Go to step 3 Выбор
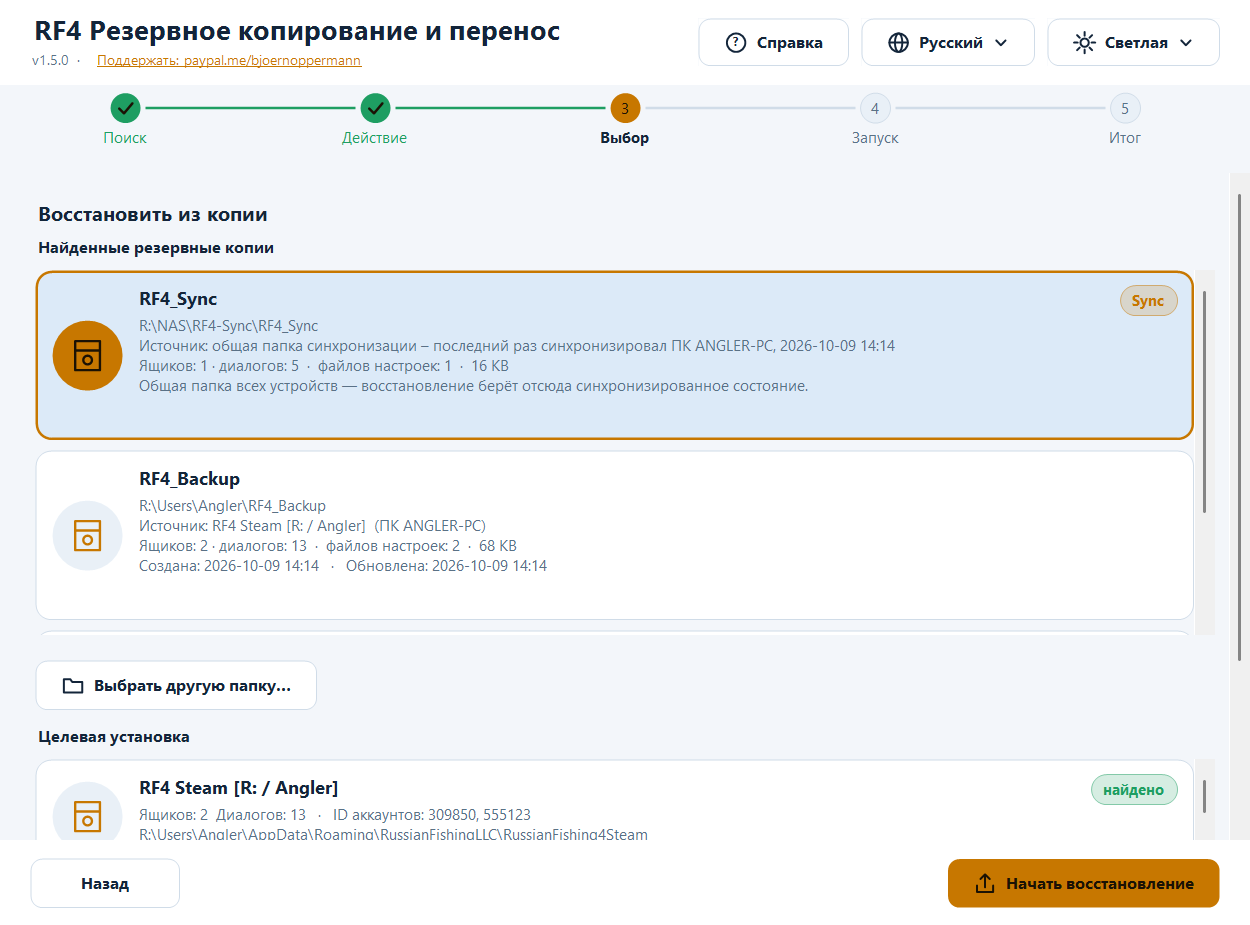1250x925 pixels. coord(625,107)
